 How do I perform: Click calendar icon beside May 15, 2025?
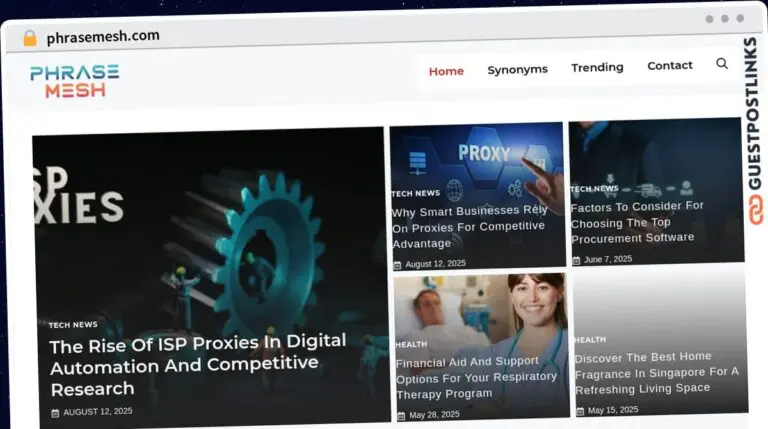580,411
